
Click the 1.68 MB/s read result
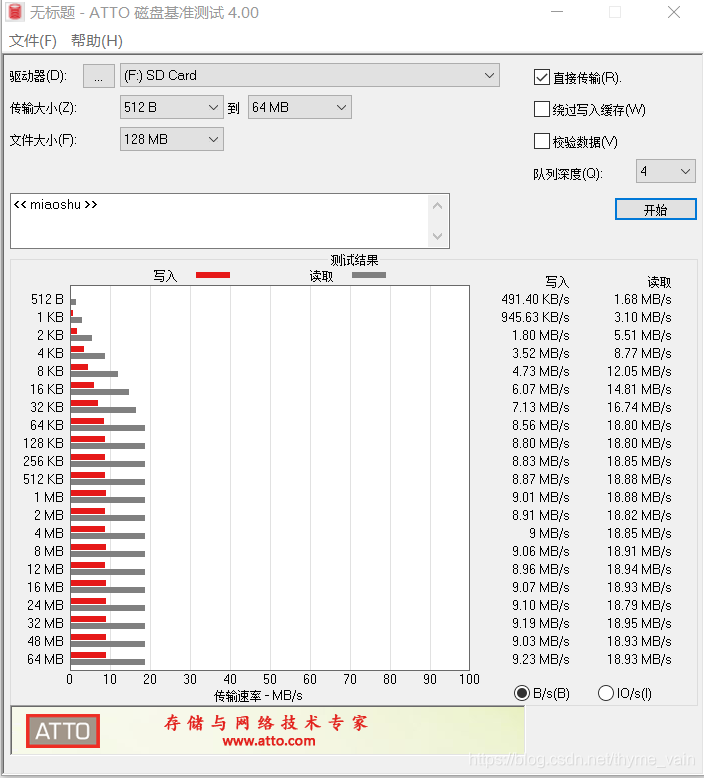pyautogui.click(x=642, y=300)
